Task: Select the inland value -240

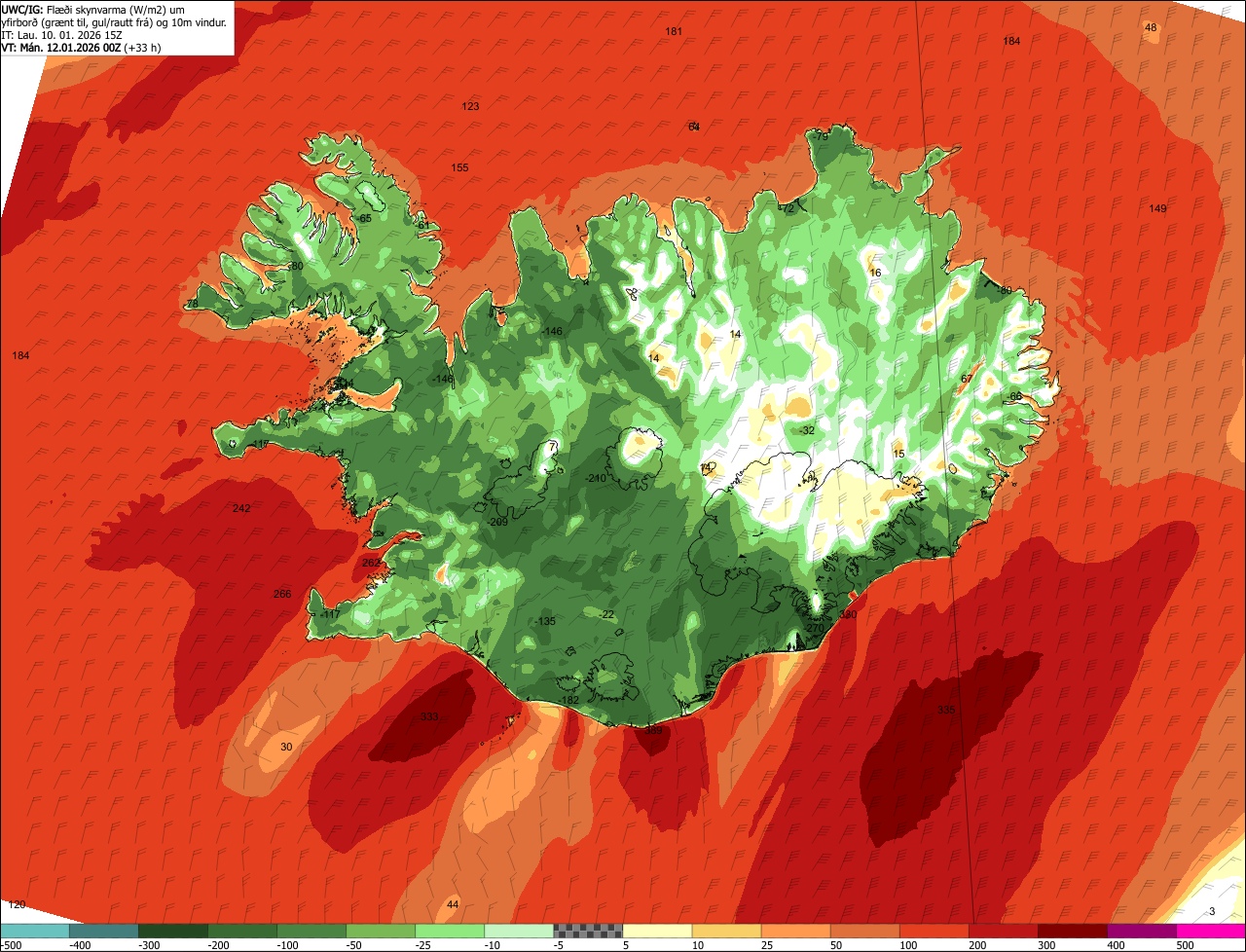Action: 596,478
